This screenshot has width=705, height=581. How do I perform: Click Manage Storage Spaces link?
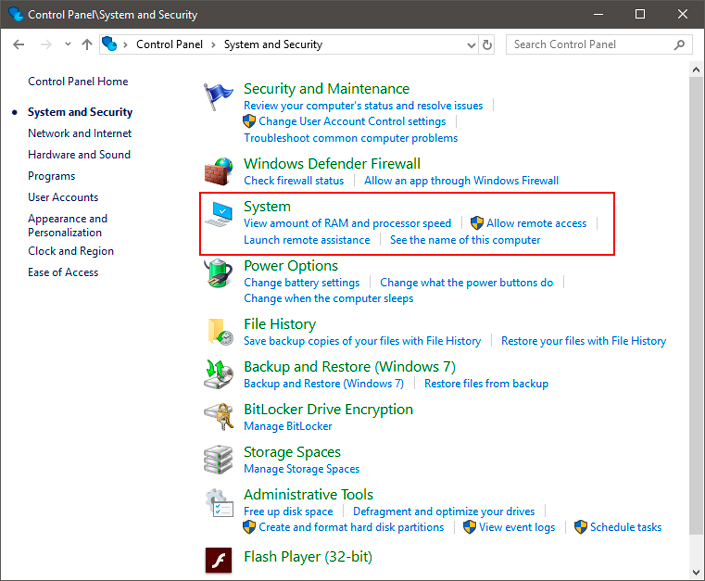pyautogui.click(x=302, y=469)
